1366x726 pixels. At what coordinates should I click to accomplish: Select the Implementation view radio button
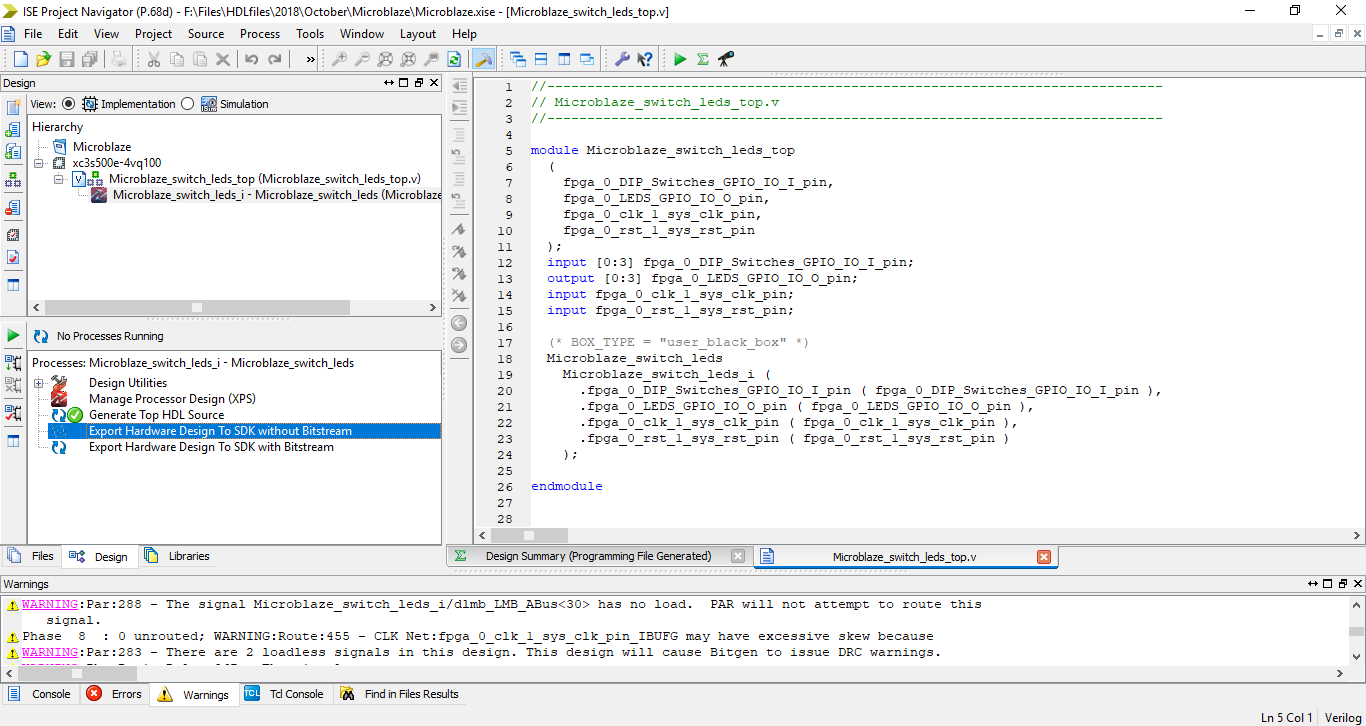(x=68, y=103)
